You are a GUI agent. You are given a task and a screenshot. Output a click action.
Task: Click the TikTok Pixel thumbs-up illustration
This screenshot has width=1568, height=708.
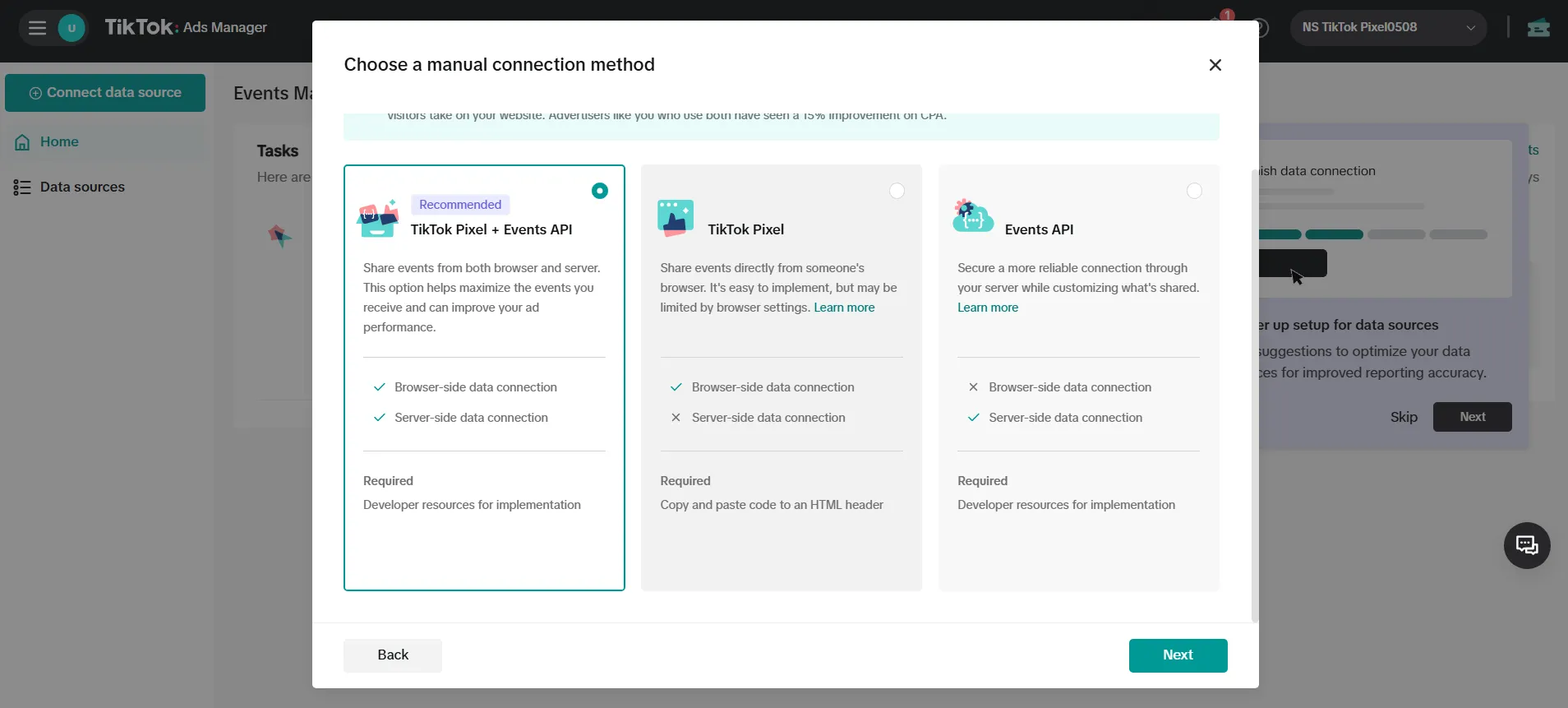click(x=676, y=219)
